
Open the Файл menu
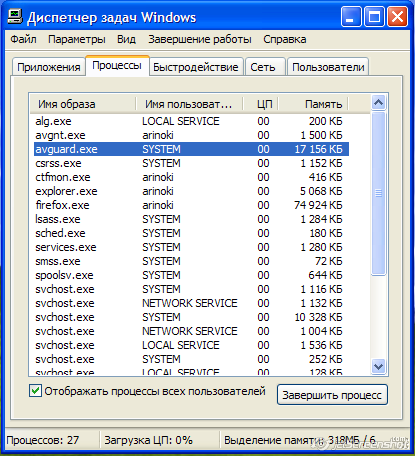click(x=23, y=39)
